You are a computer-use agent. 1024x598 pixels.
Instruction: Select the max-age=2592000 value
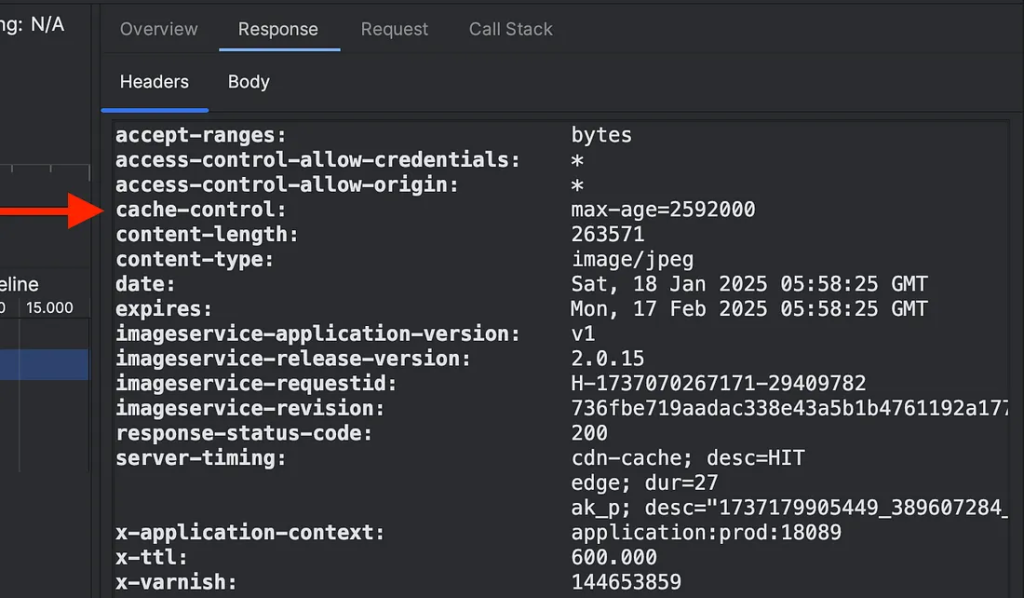coord(662,210)
